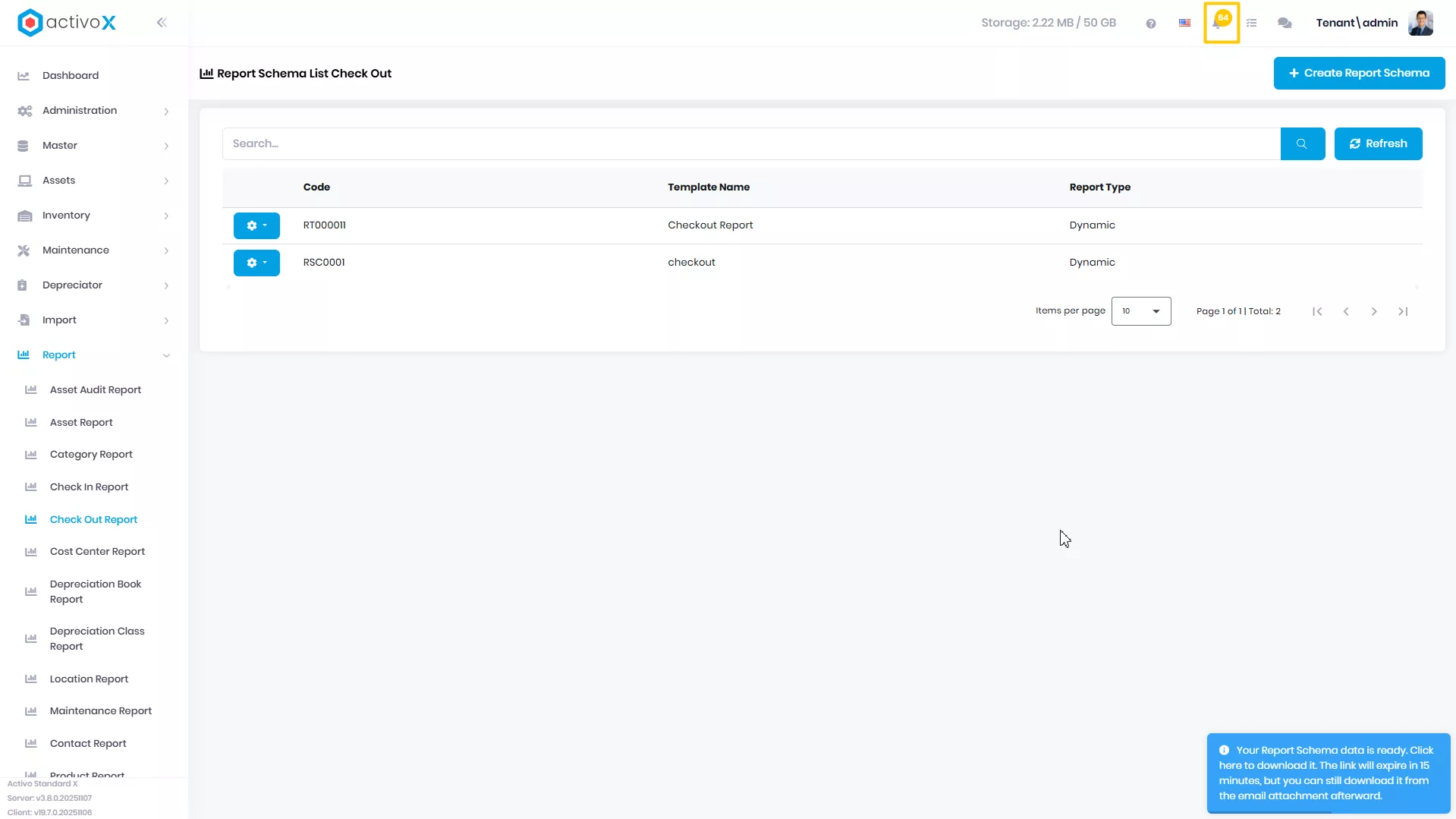This screenshot has height=819, width=1456.
Task: Click the Administration gears icon
Action: click(x=24, y=111)
